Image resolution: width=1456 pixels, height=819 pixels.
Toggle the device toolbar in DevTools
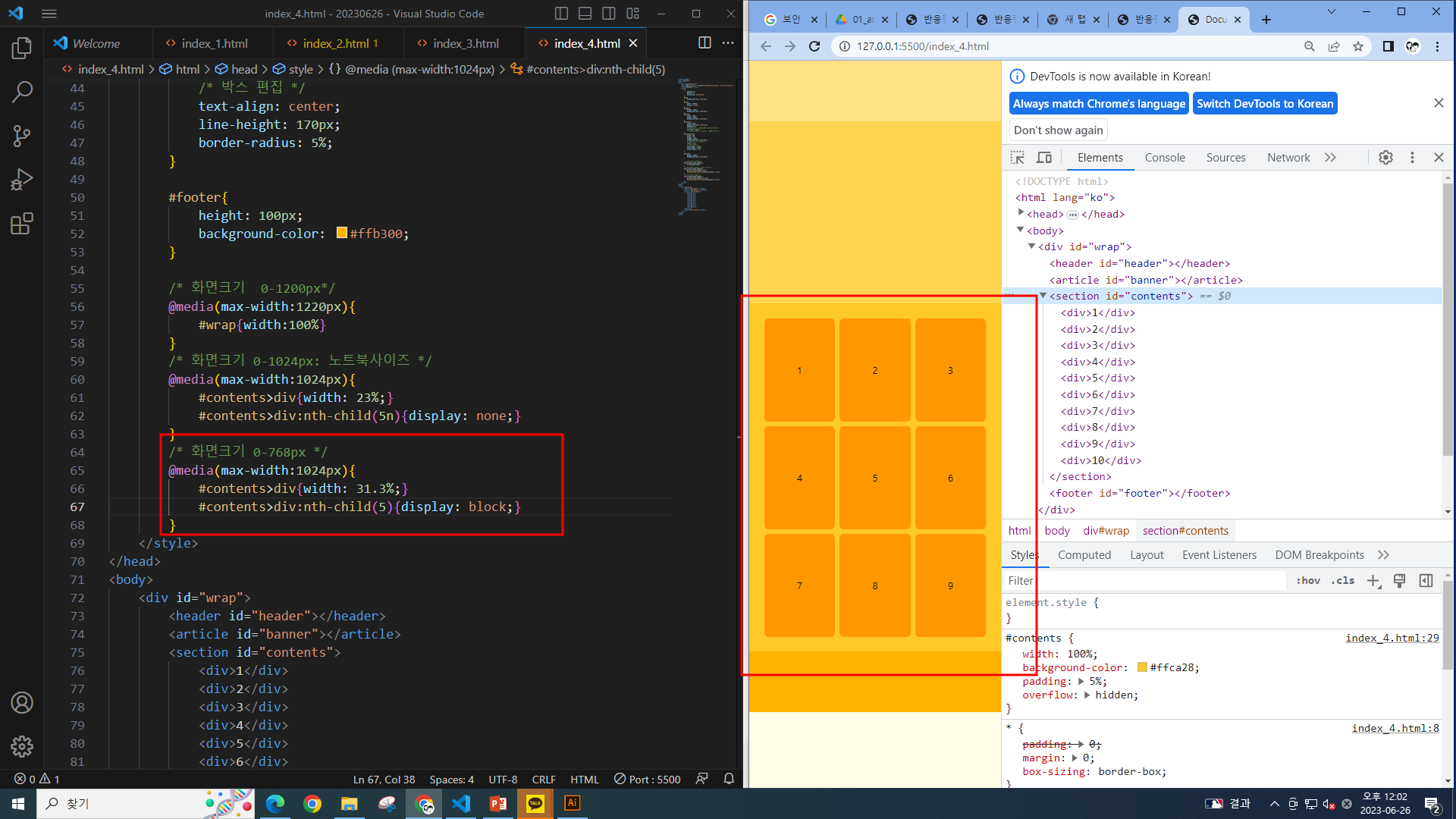(x=1044, y=158)
